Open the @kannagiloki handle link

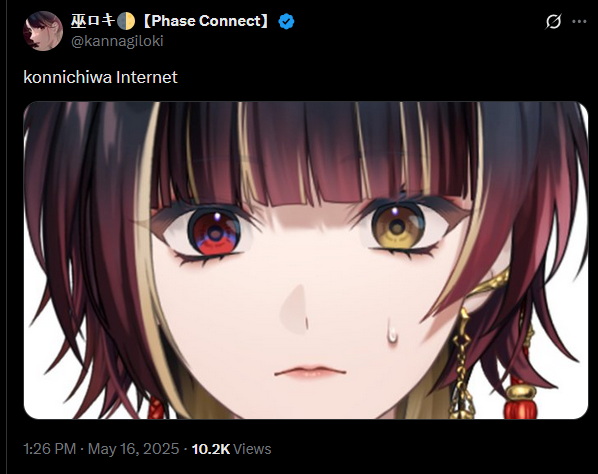(117, 41)
